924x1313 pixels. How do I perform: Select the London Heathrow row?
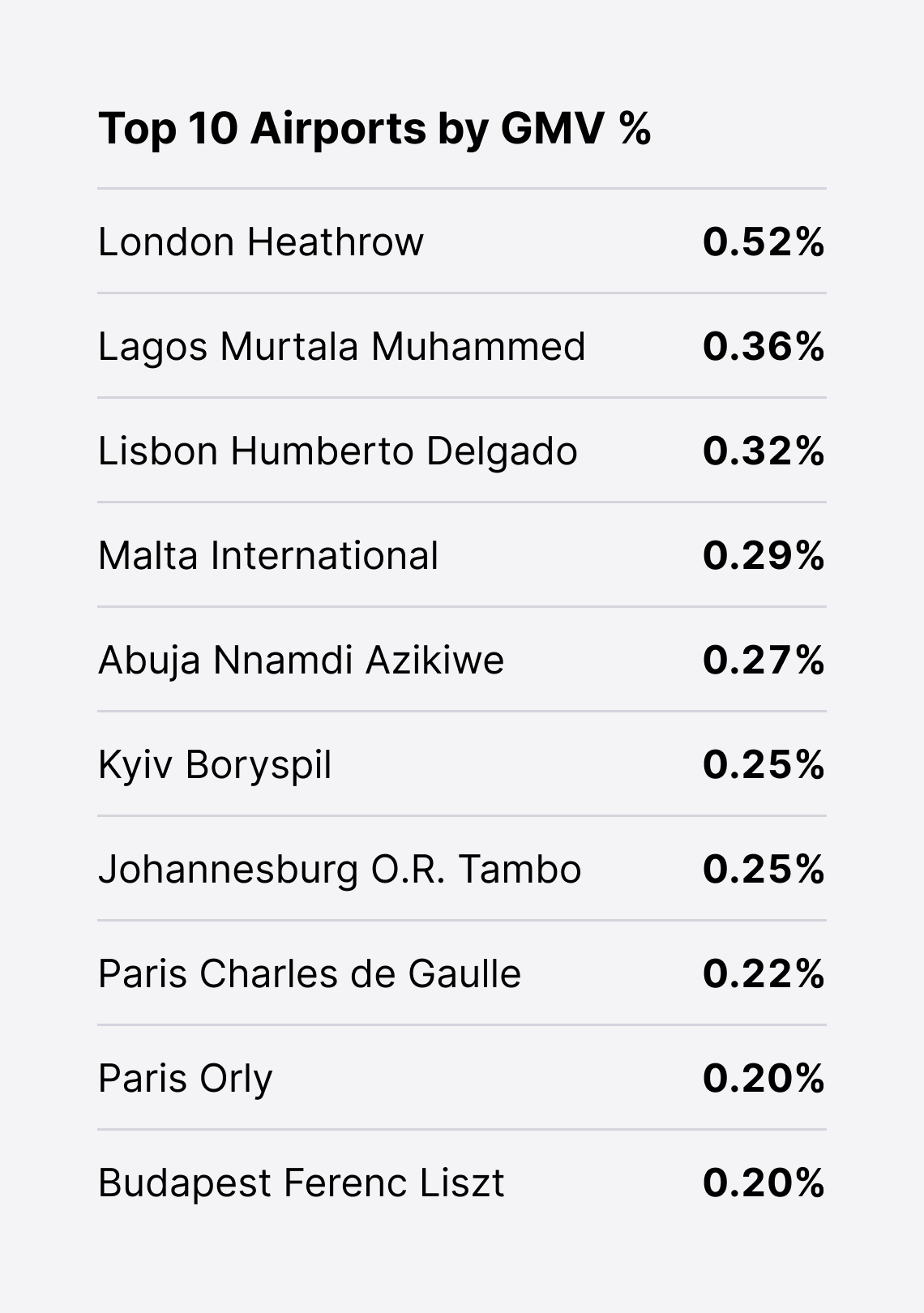click(x=462, y=242)
